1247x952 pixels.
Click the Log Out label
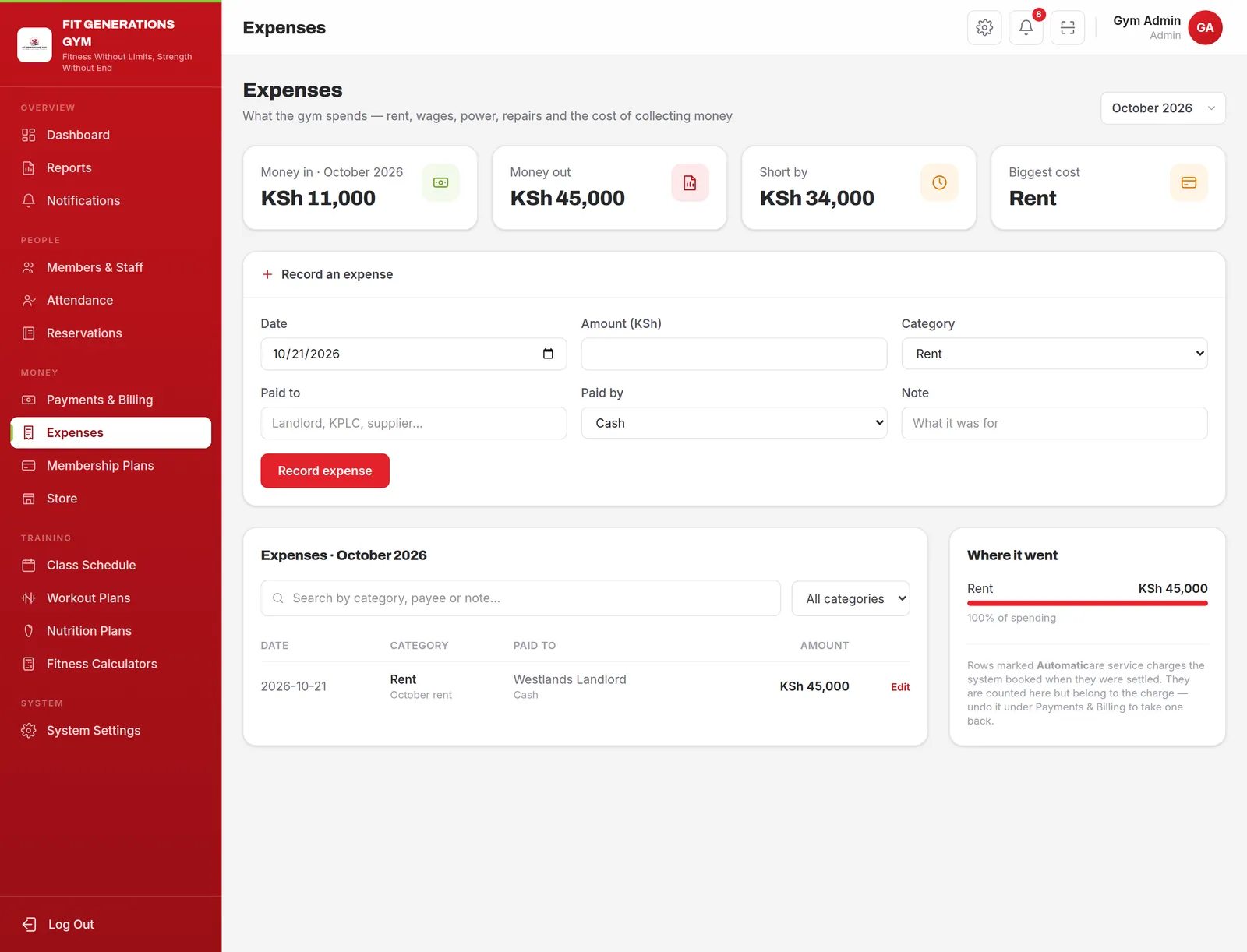[71, 924]
